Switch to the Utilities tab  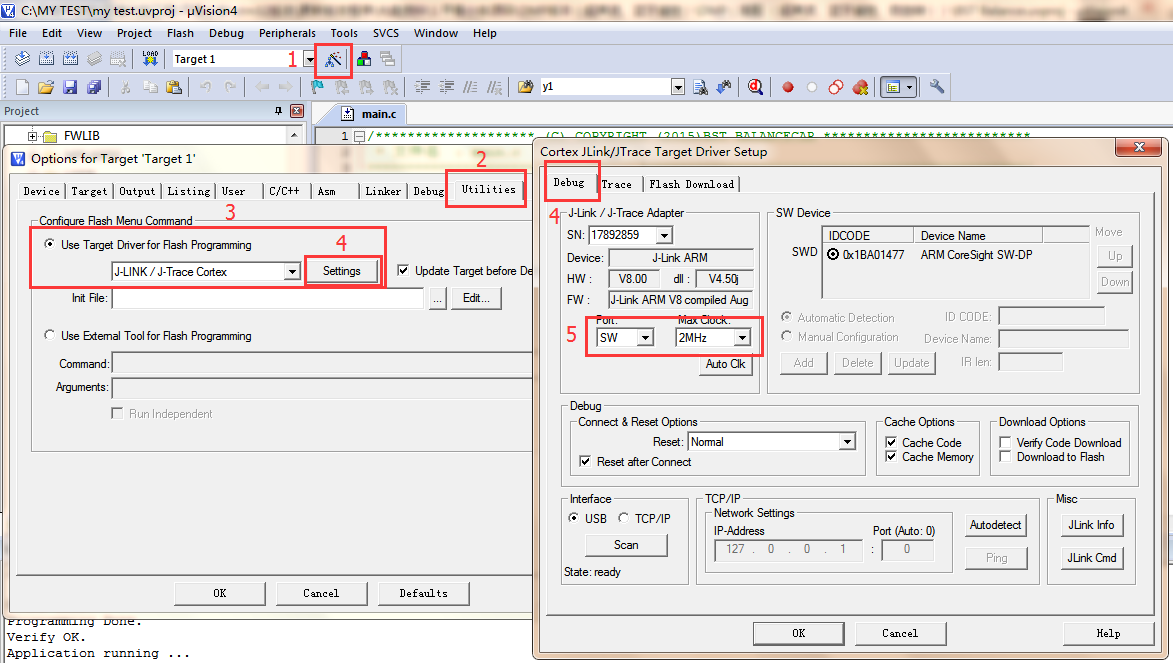[x=488, y=189]
